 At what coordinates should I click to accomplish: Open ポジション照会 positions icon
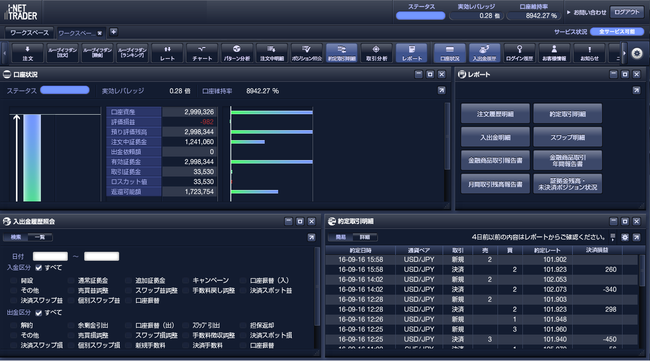306,53
